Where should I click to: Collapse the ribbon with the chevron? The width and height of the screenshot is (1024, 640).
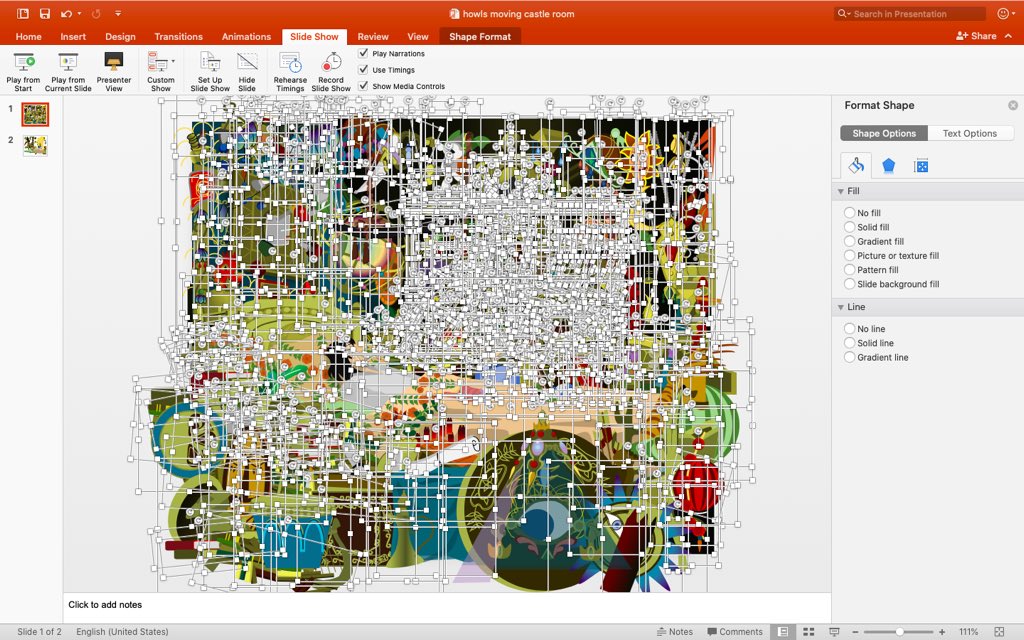(1008, 36)
